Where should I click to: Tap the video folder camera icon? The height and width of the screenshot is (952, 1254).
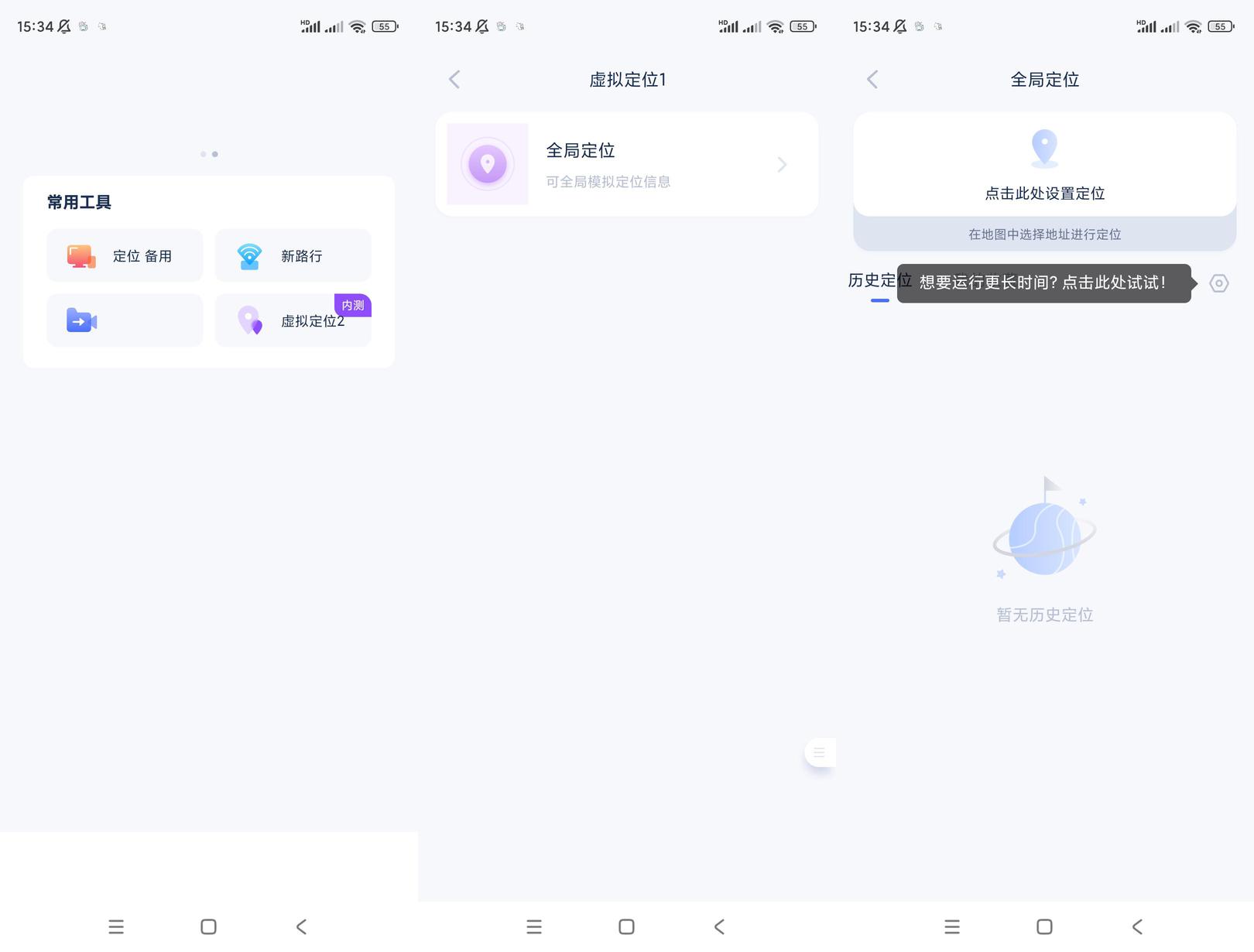81,320
